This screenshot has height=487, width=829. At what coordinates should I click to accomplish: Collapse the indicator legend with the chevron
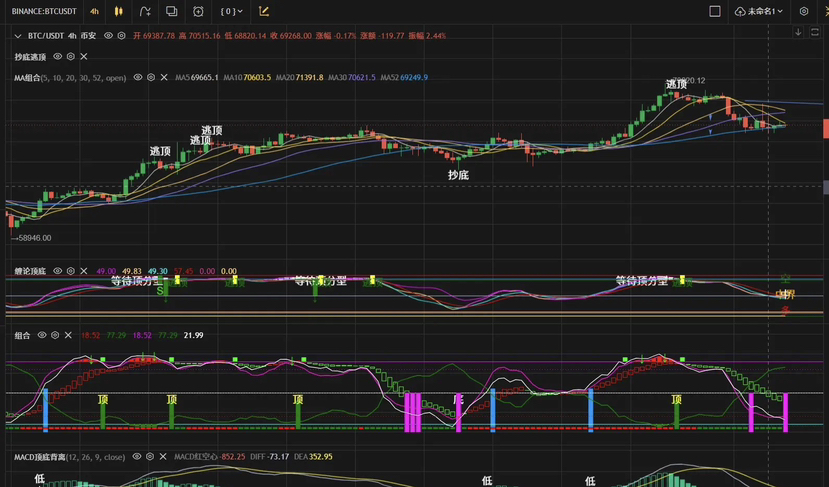17,36
